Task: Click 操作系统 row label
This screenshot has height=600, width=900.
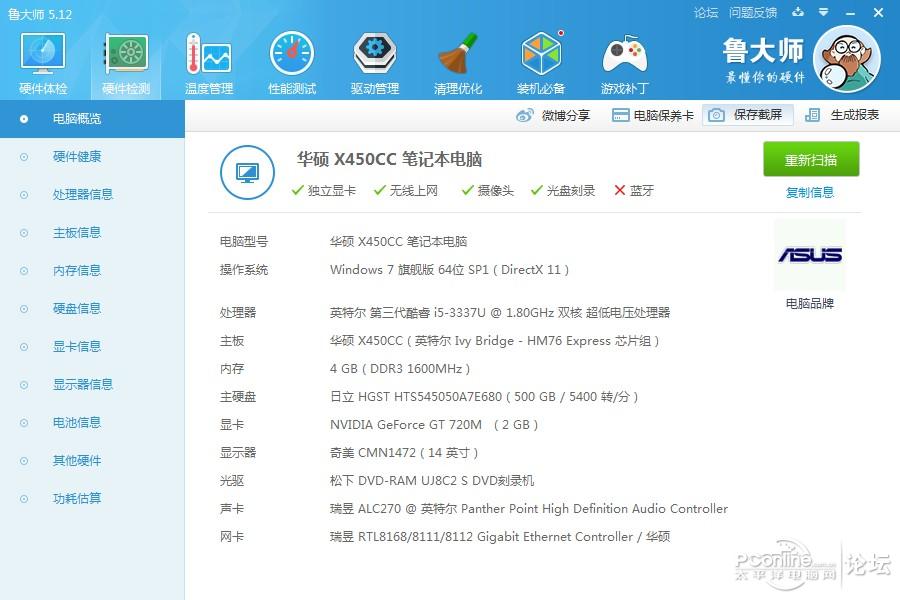Action: [x=244, y=270]
